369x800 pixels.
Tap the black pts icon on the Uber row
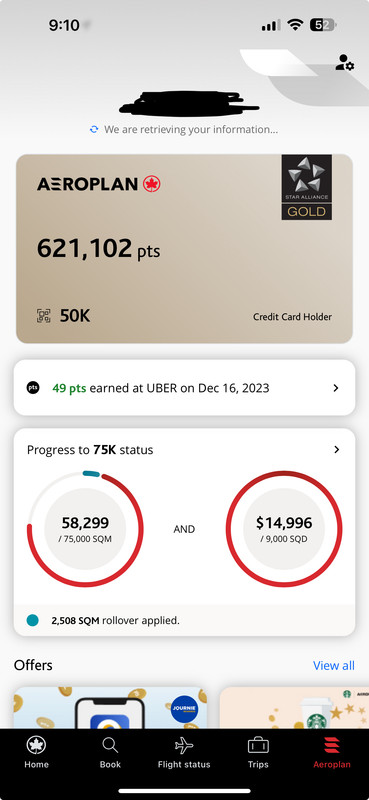click(33, 388)
